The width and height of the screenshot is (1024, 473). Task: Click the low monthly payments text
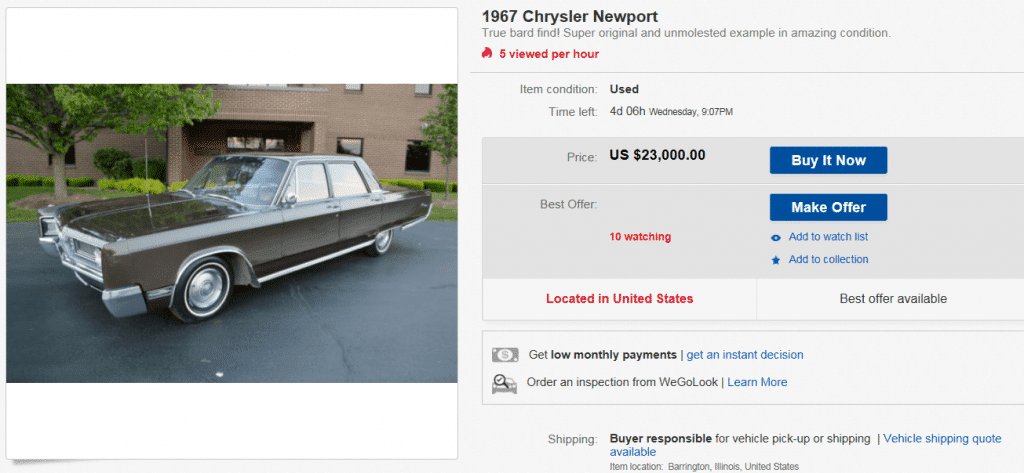tap(614, 355)
